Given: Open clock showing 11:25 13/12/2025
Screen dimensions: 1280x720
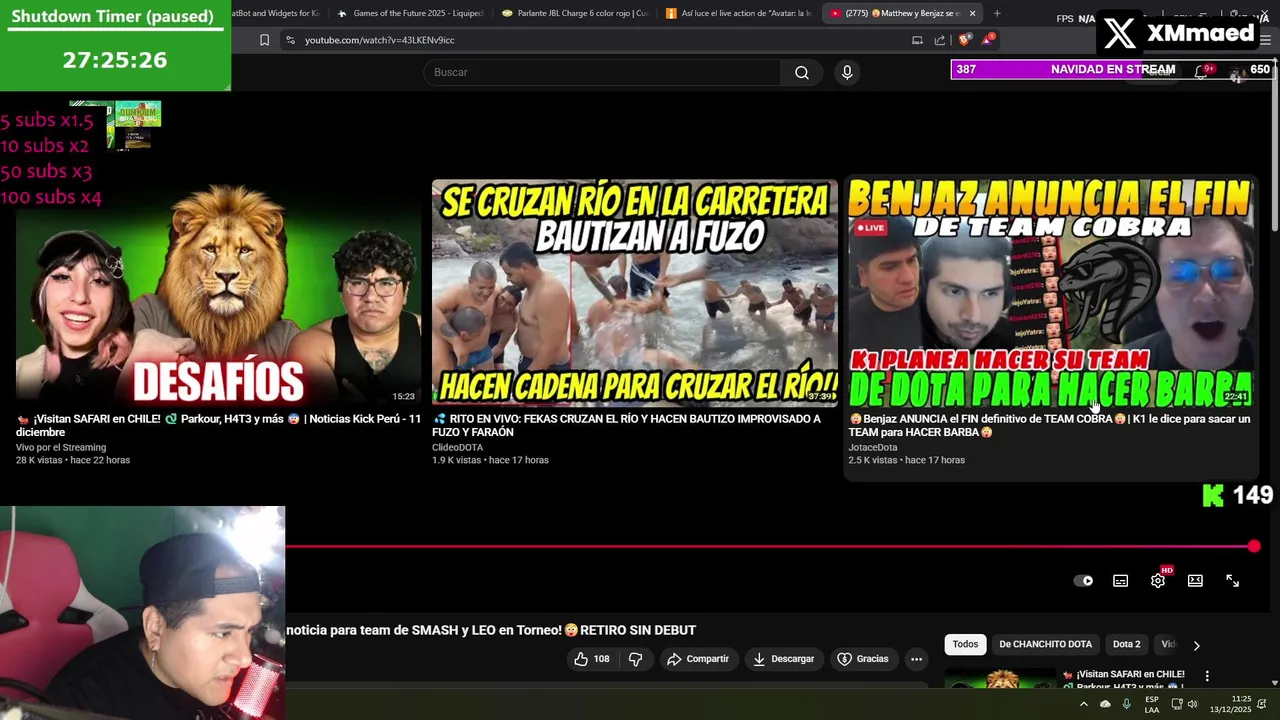Looking at the screenshot, I should (x=1231, y=704).
